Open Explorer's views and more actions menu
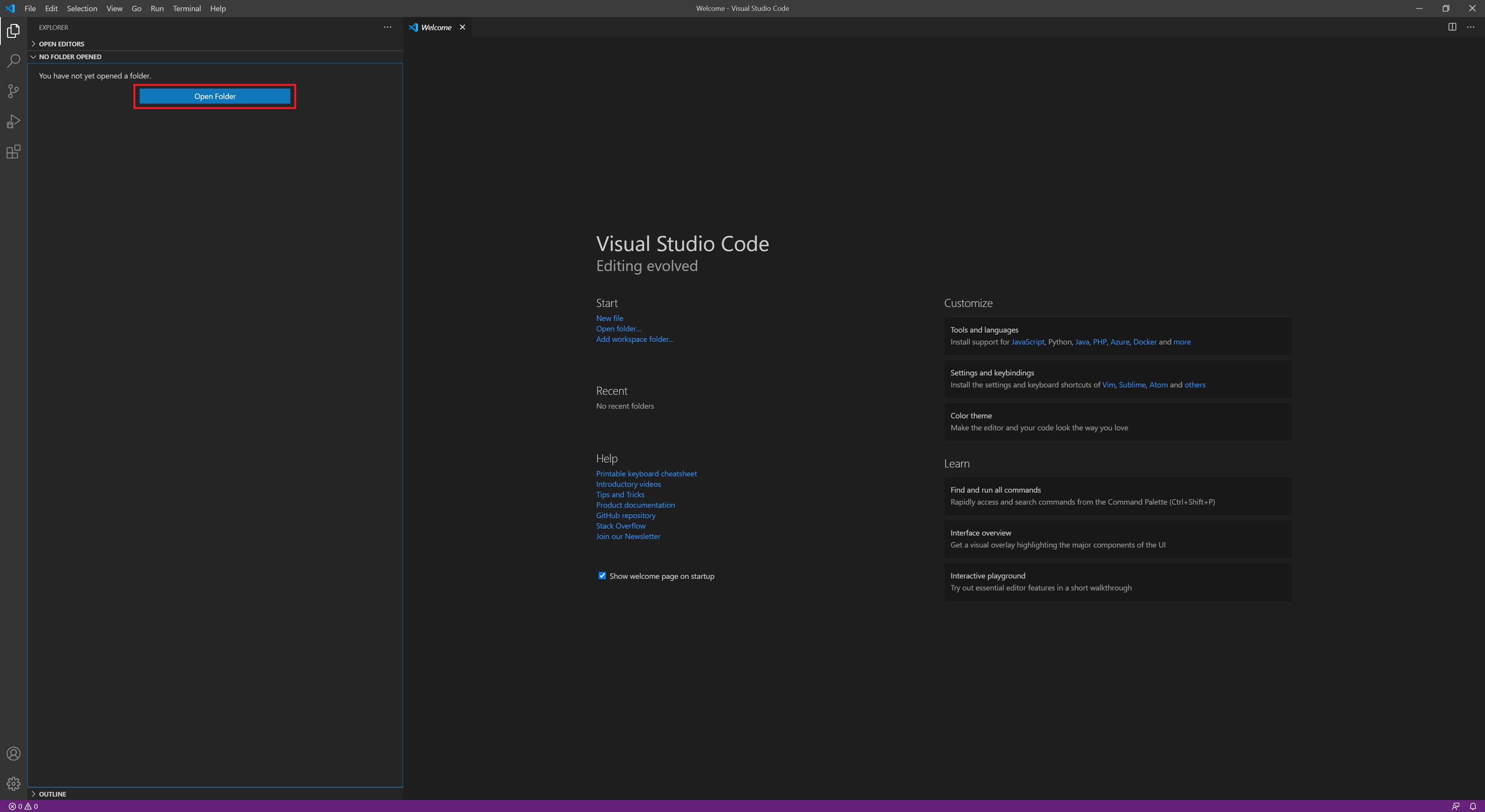This screenshot has width=1485, height=812. coord(387,27)
